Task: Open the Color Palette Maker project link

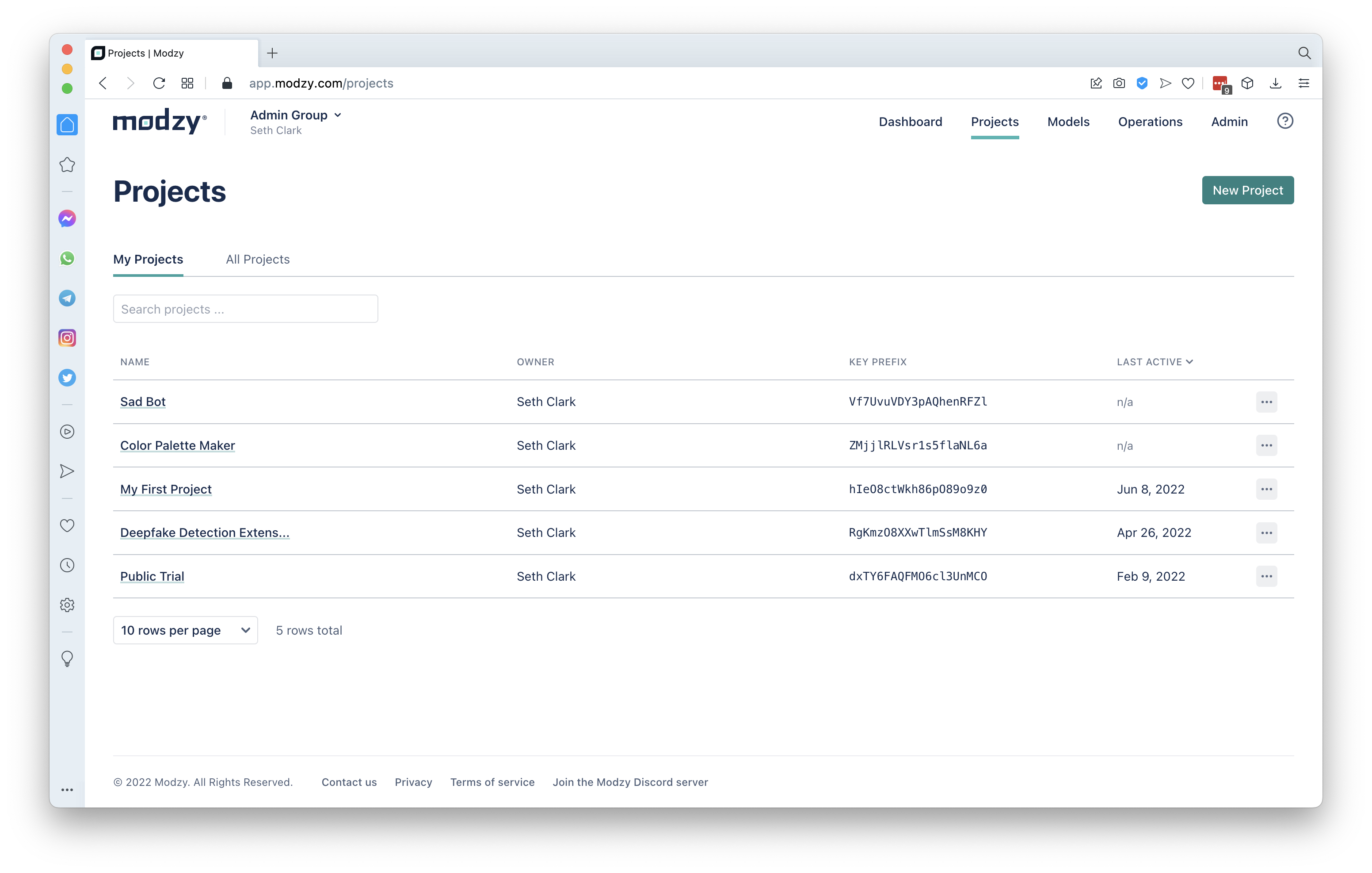Action: point(177,445)
